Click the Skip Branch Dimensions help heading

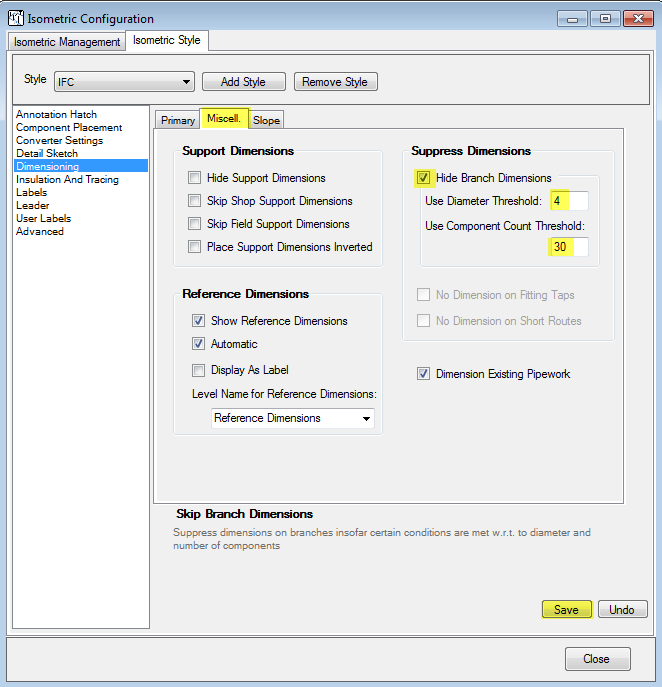tap(244, 513)
